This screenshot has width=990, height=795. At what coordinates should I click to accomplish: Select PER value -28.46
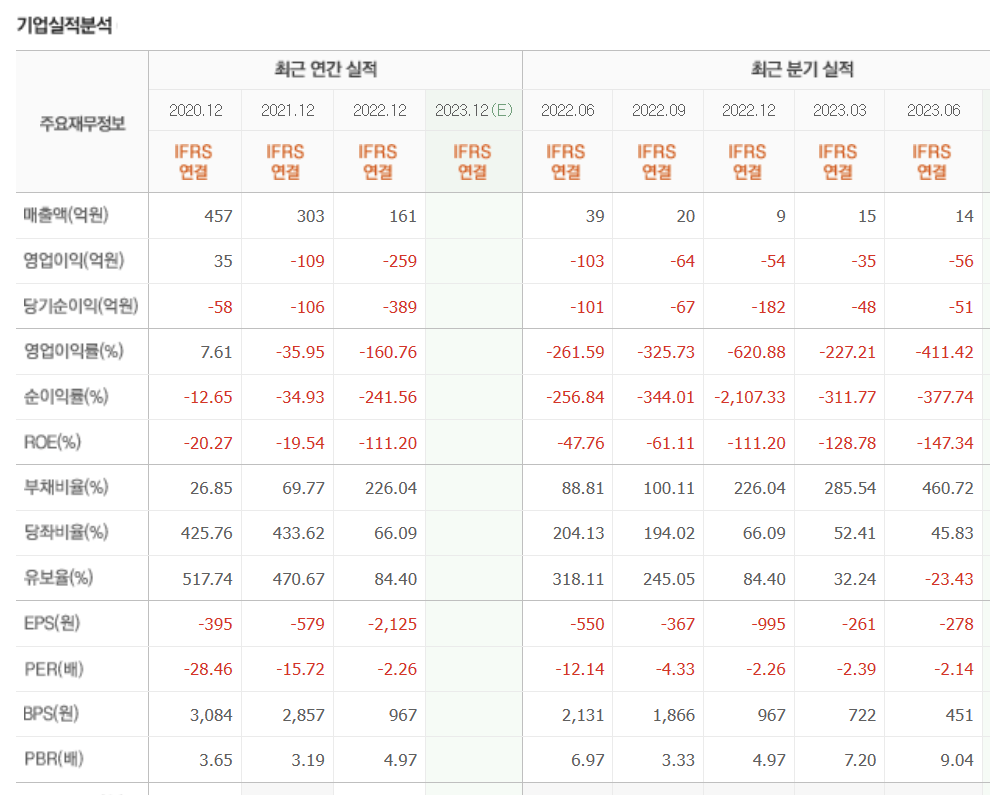(208, 669)
